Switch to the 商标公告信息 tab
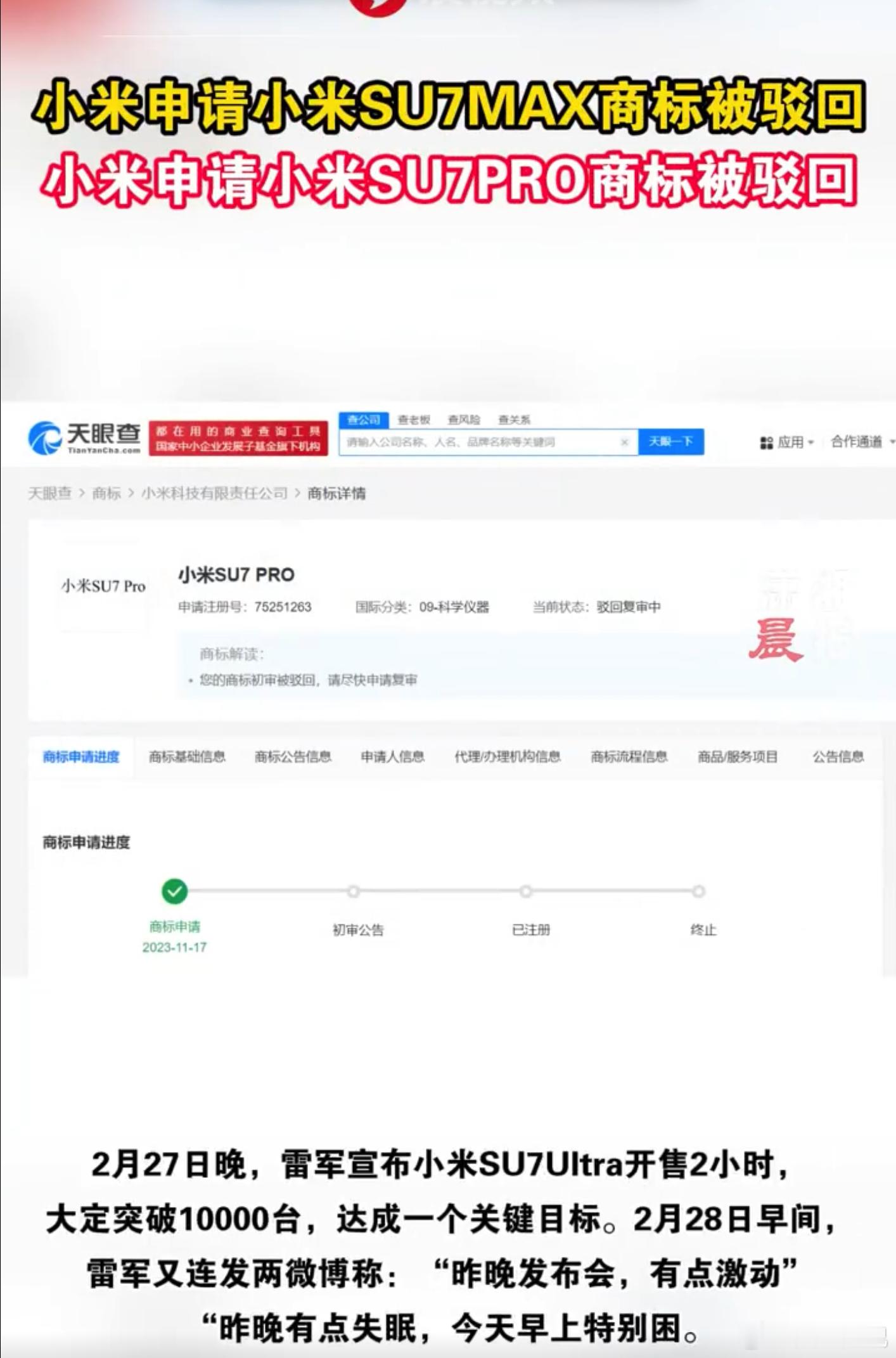 (293, 756)
